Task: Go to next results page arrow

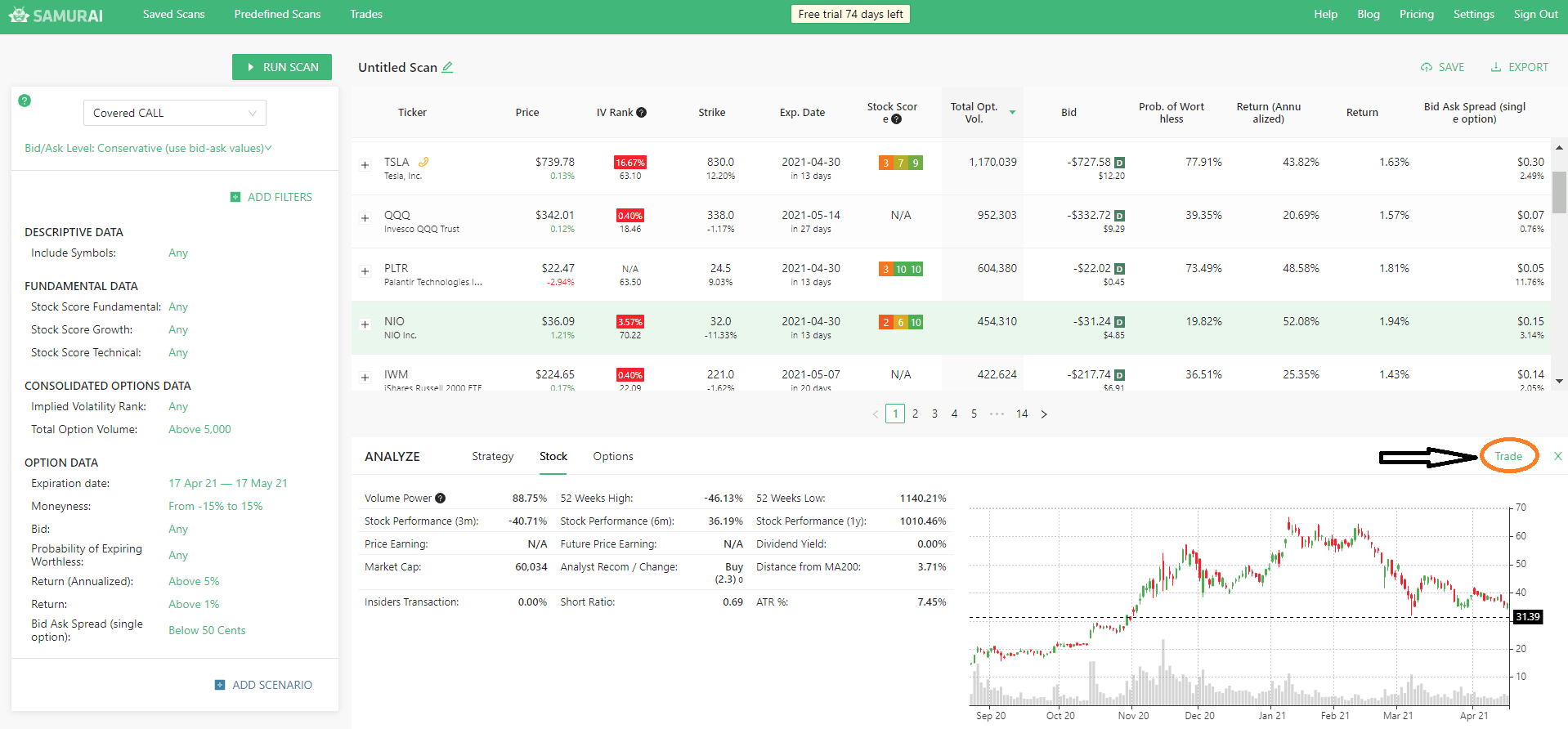Action: tap(1044, 414)
